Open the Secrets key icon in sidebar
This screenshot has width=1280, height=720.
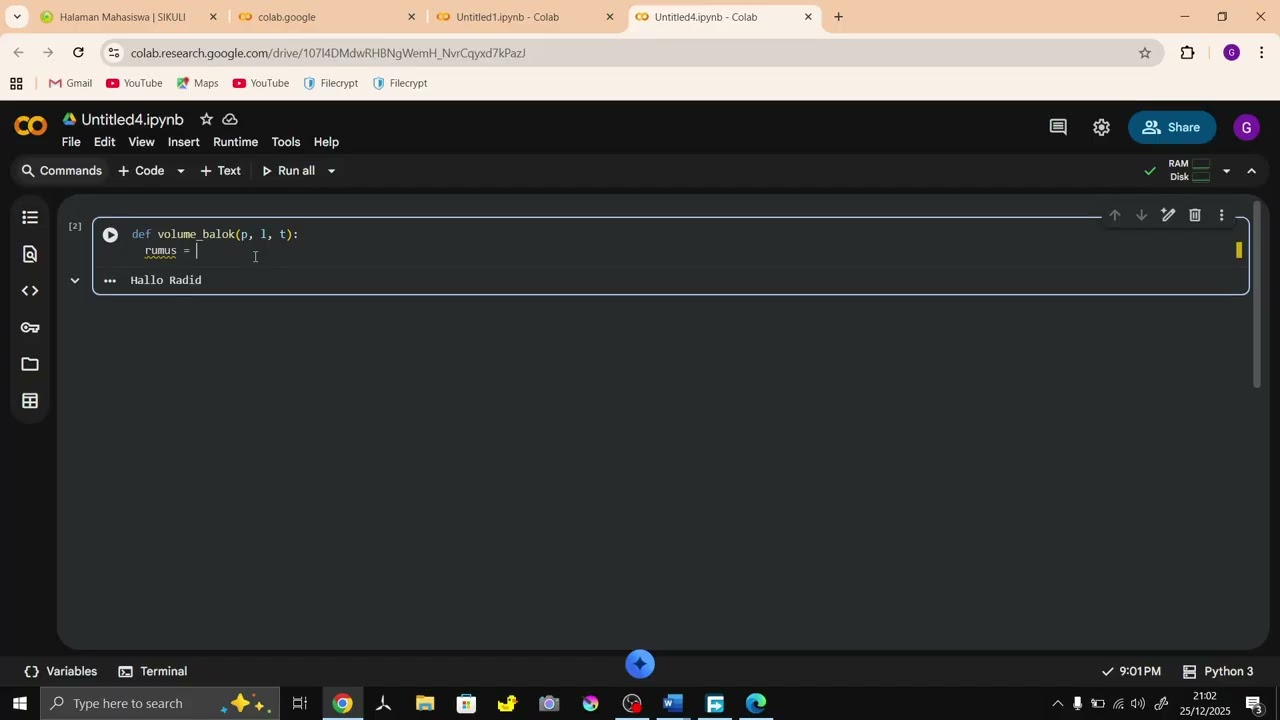(30, 328)
